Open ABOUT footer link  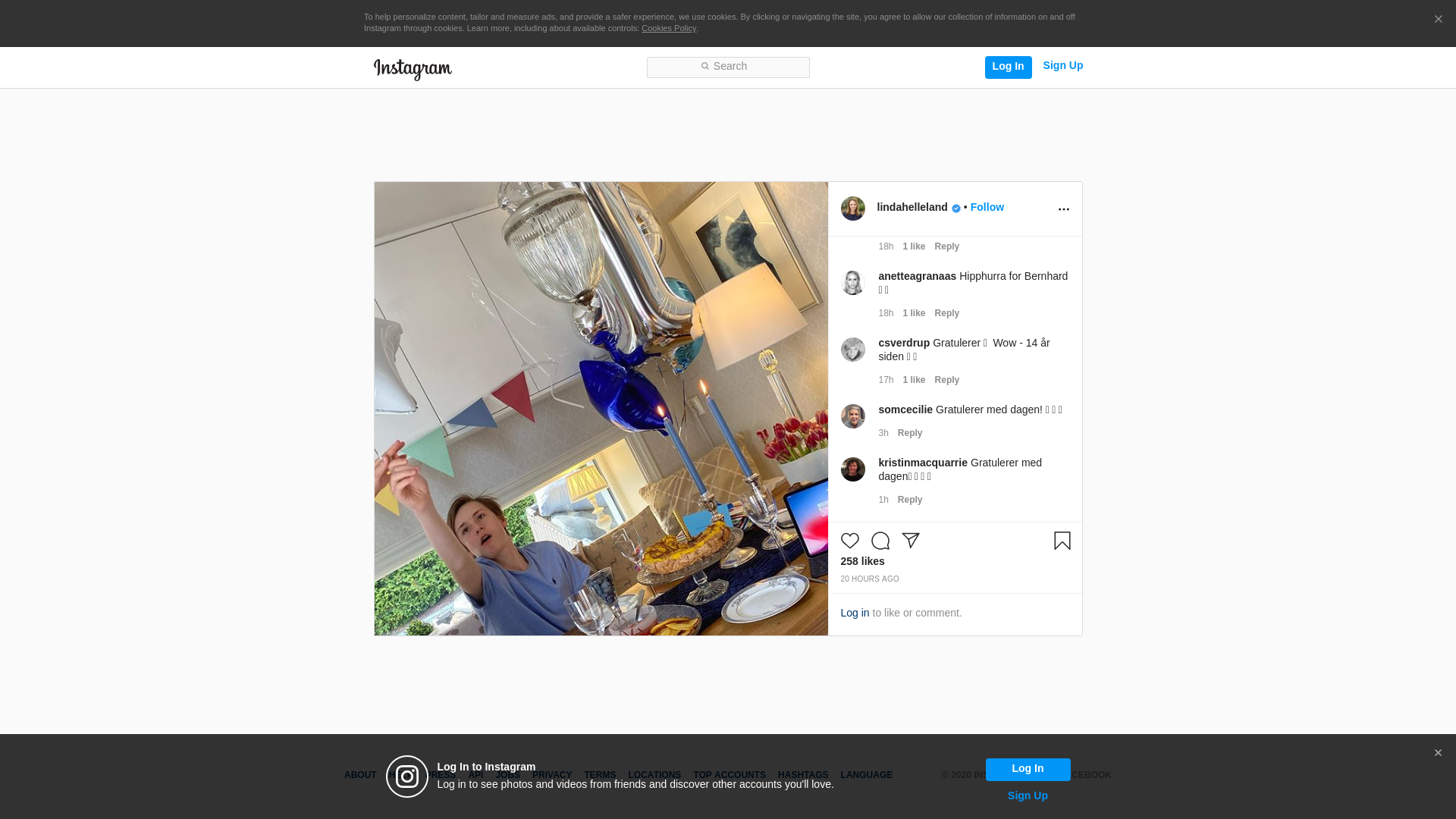coord(360,776)
